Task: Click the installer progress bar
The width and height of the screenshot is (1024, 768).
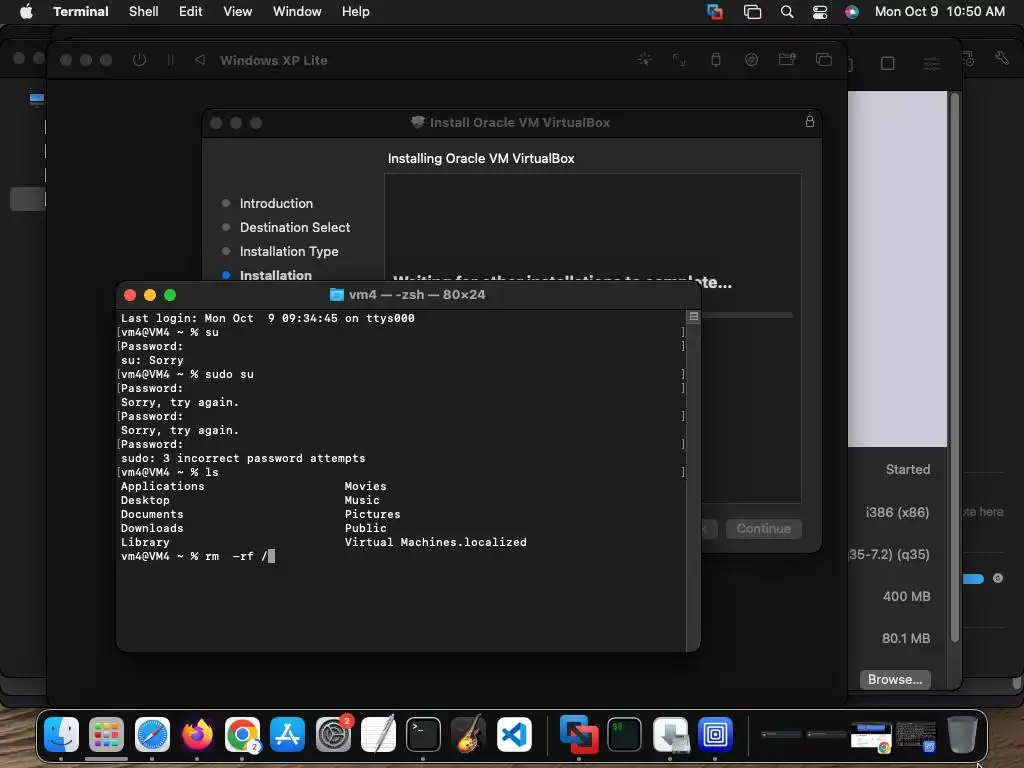Action: tap(747, 315)
